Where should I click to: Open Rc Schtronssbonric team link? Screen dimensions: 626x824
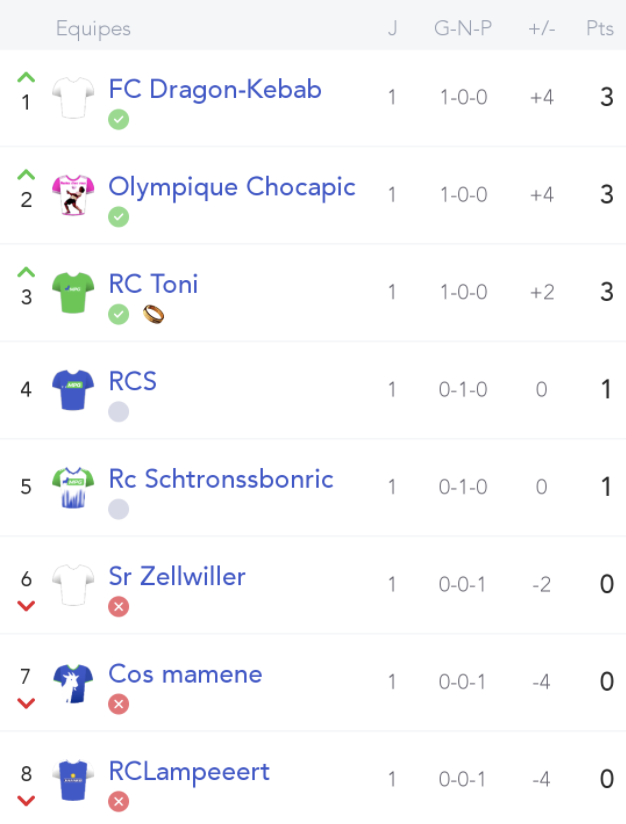coord(221,479)
